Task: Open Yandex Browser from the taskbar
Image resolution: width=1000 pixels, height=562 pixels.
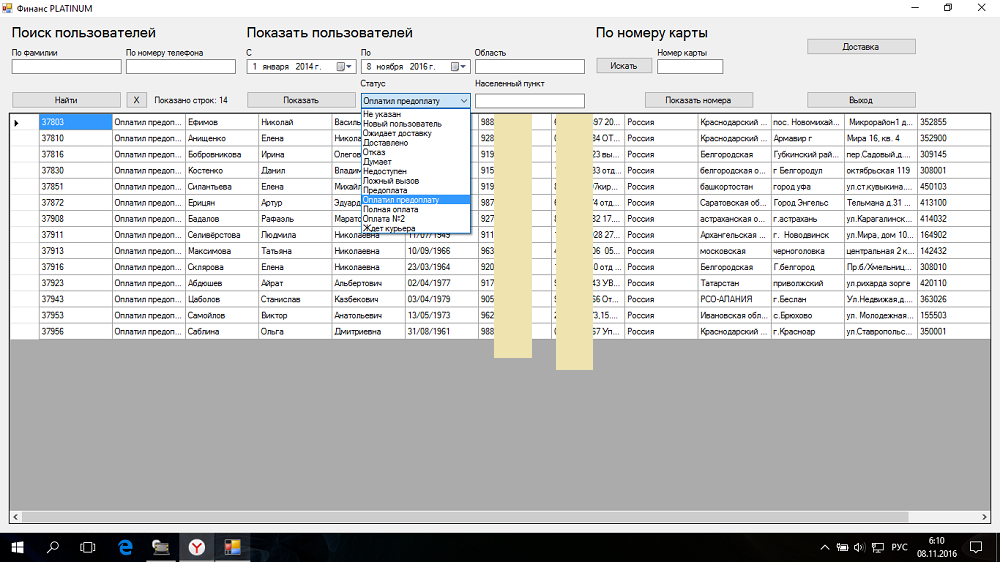Action: tap(198, 547)
